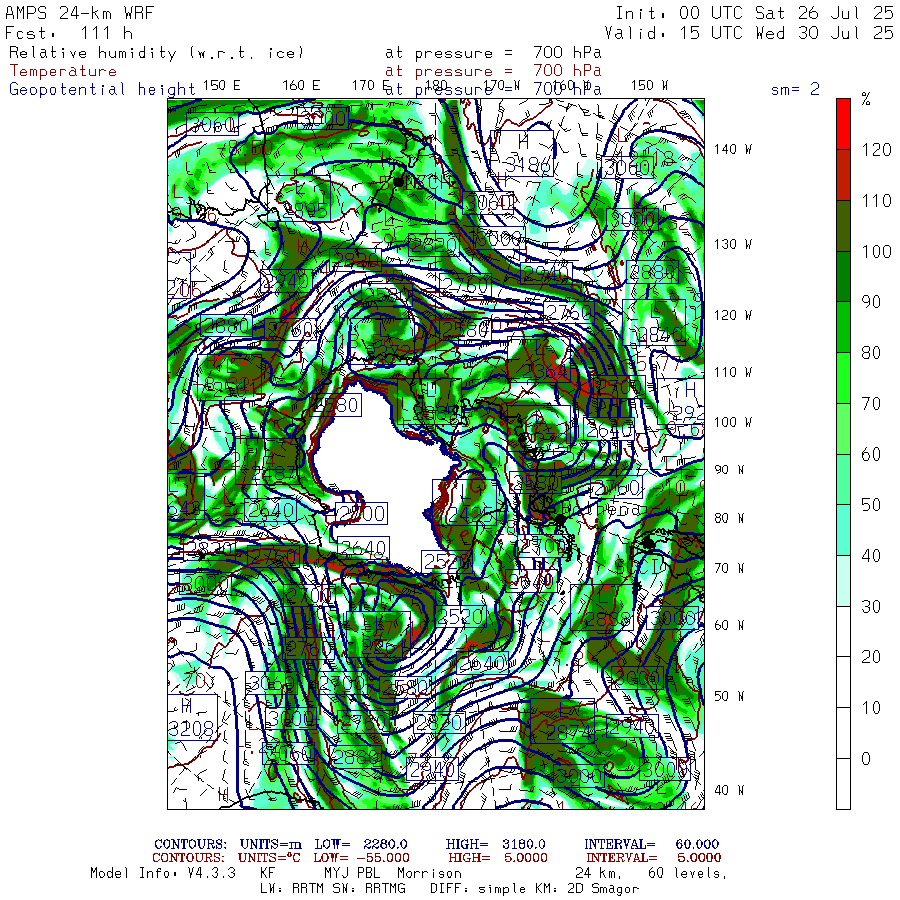The height and width of the screenshot is (900, 900).
Task: Click the red 120% colorbar segment at top
Action: 843,124
